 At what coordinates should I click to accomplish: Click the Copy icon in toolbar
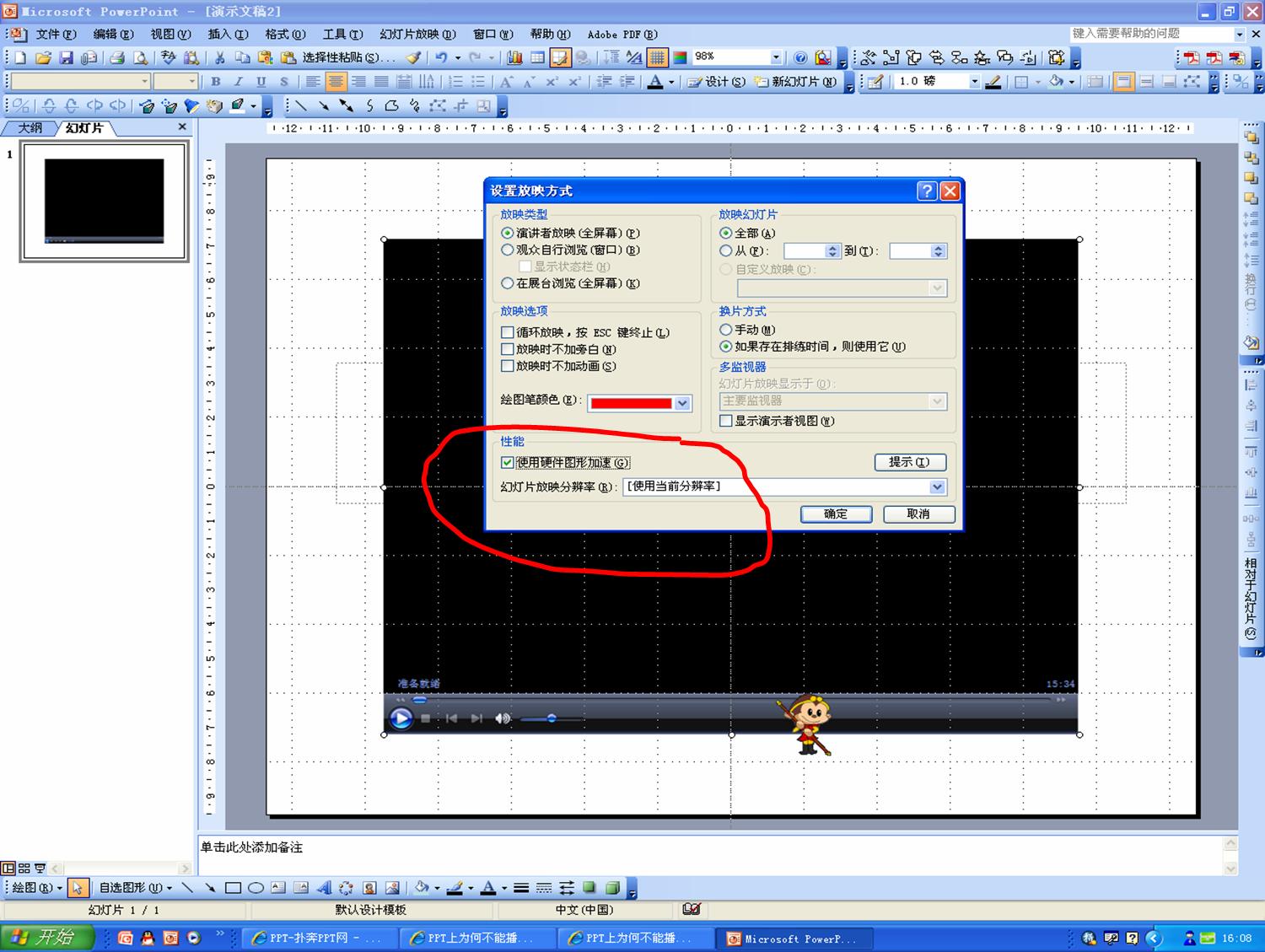click(x=242, y=58)
